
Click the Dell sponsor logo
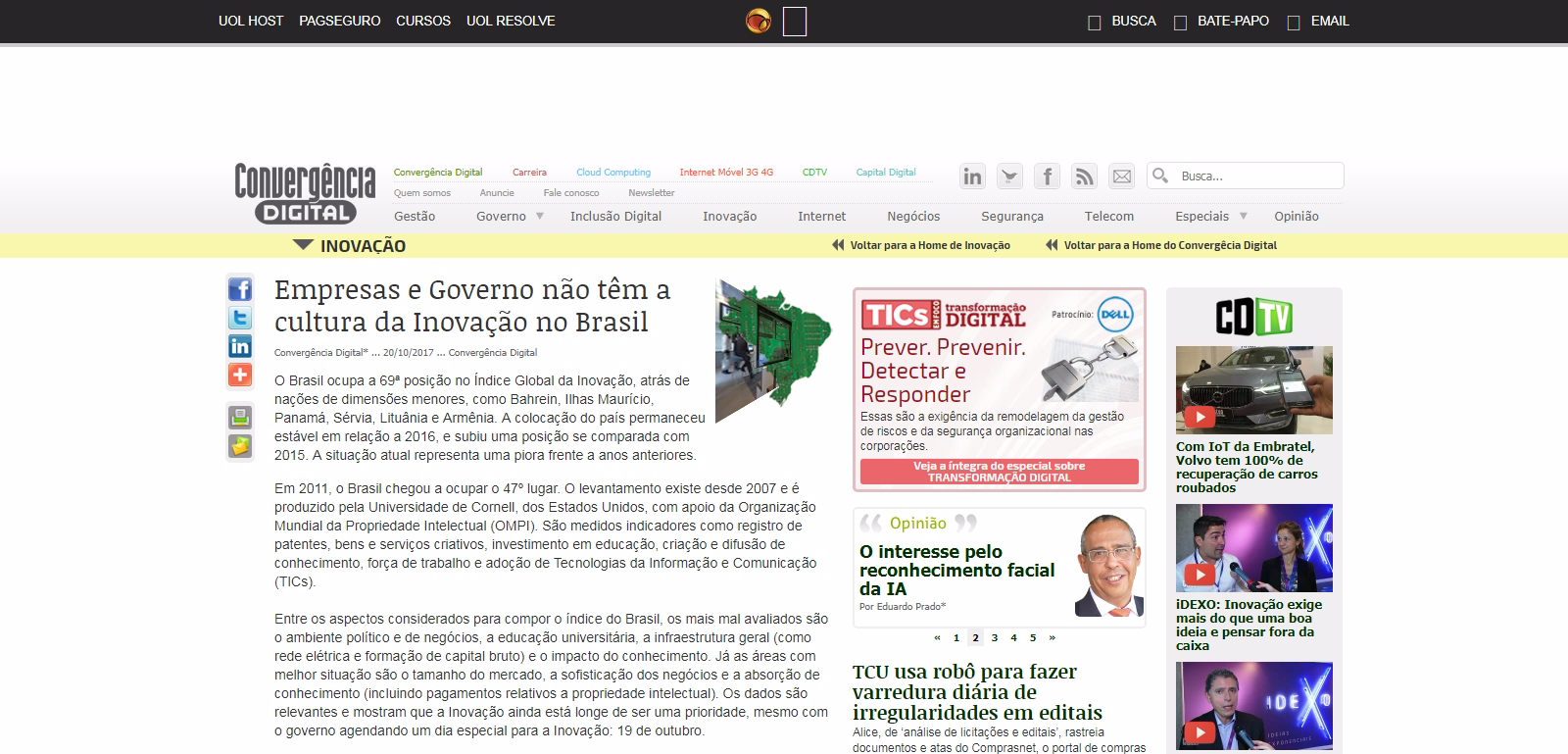tap(1115, 315)
